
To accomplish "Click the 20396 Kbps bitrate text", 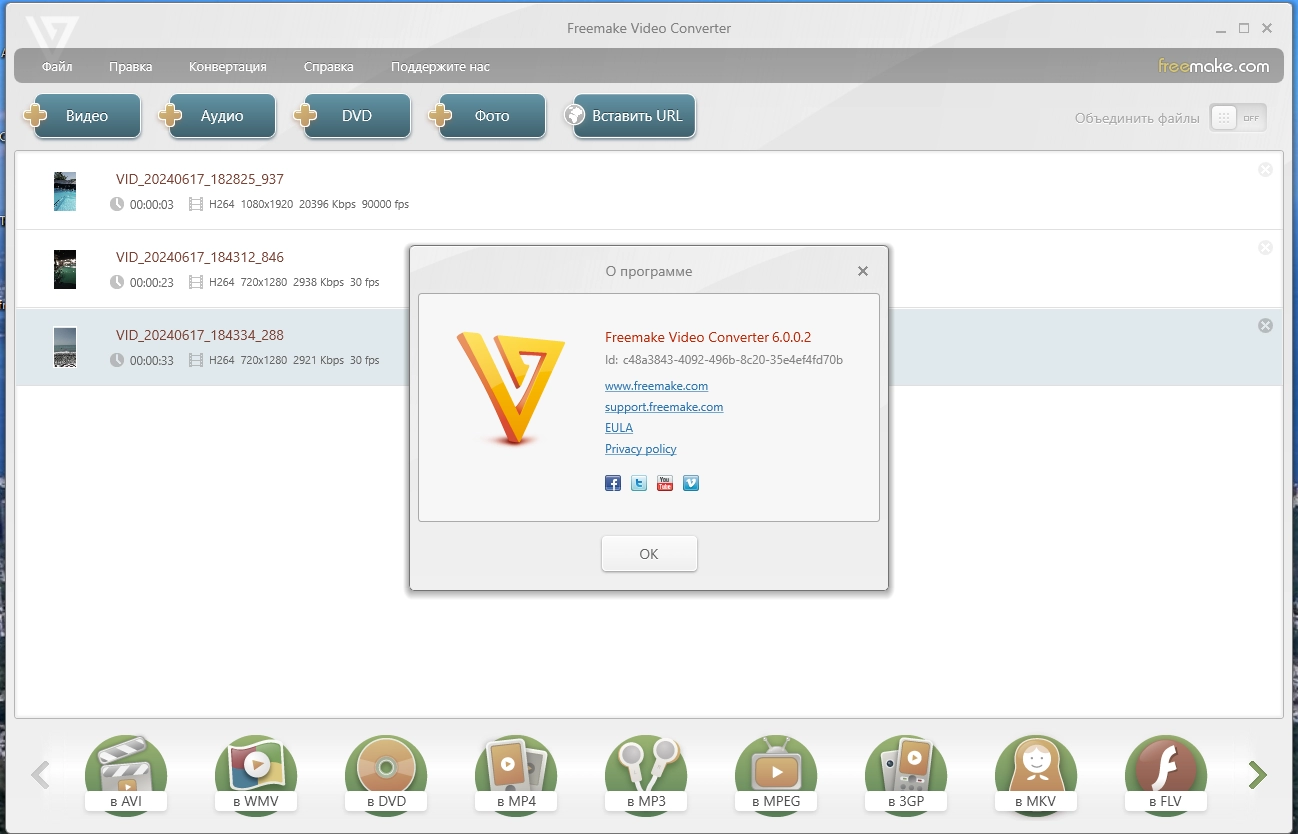I will tap(327, 204).
